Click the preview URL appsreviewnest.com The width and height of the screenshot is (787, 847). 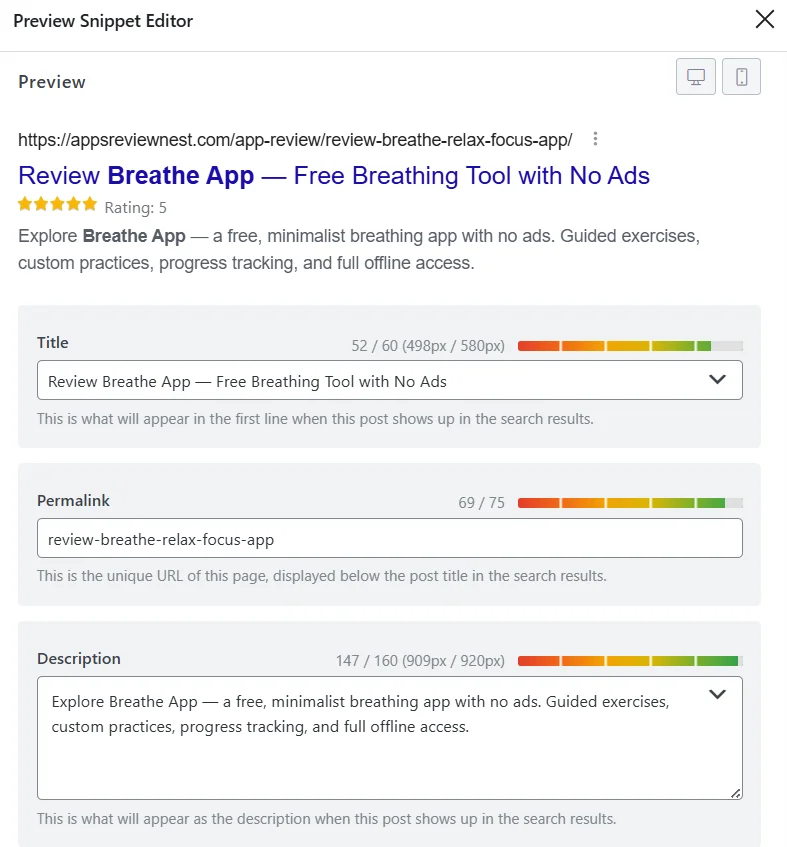click(295, 140)
